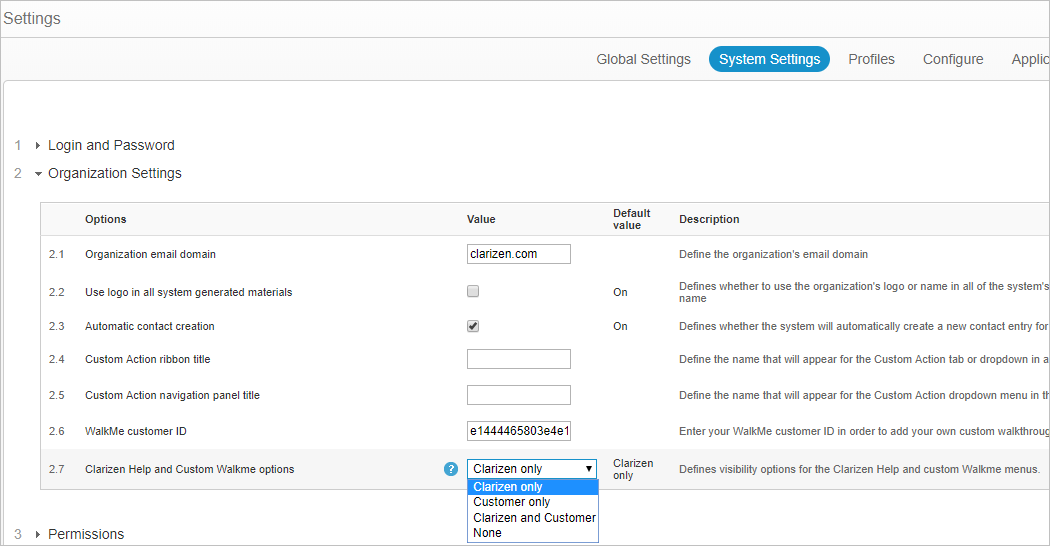
Task: Open the Clarizen Help and Walkme options dropdown
Action: pos(531,469)
